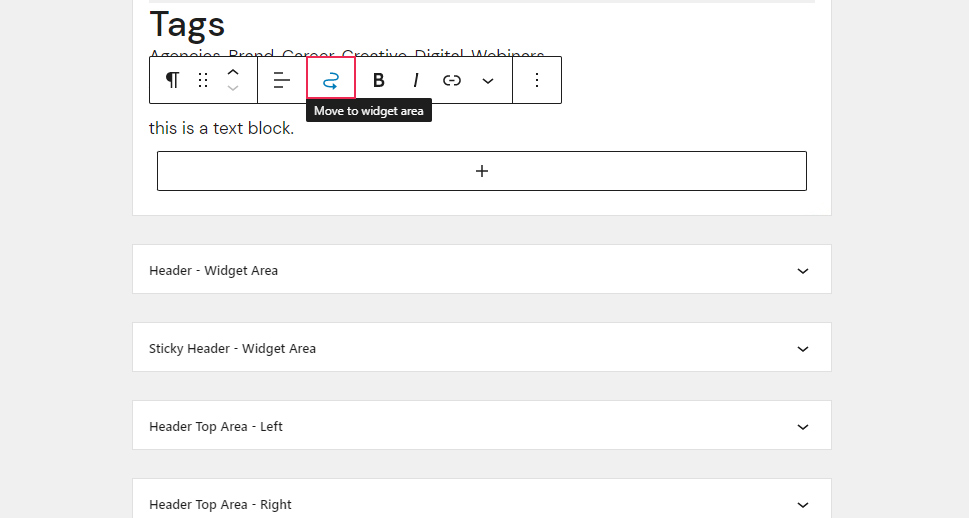Add a block with the plus button

coord(482,171)
